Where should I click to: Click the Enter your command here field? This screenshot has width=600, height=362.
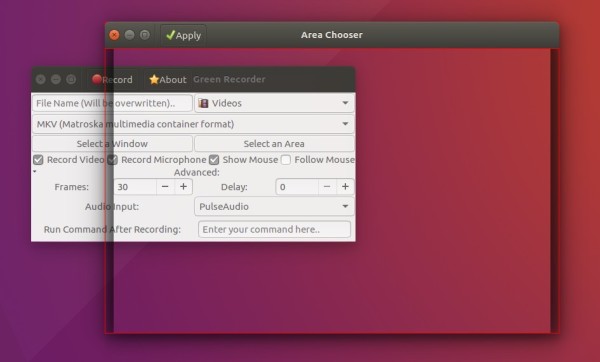(x=274, y=230)
